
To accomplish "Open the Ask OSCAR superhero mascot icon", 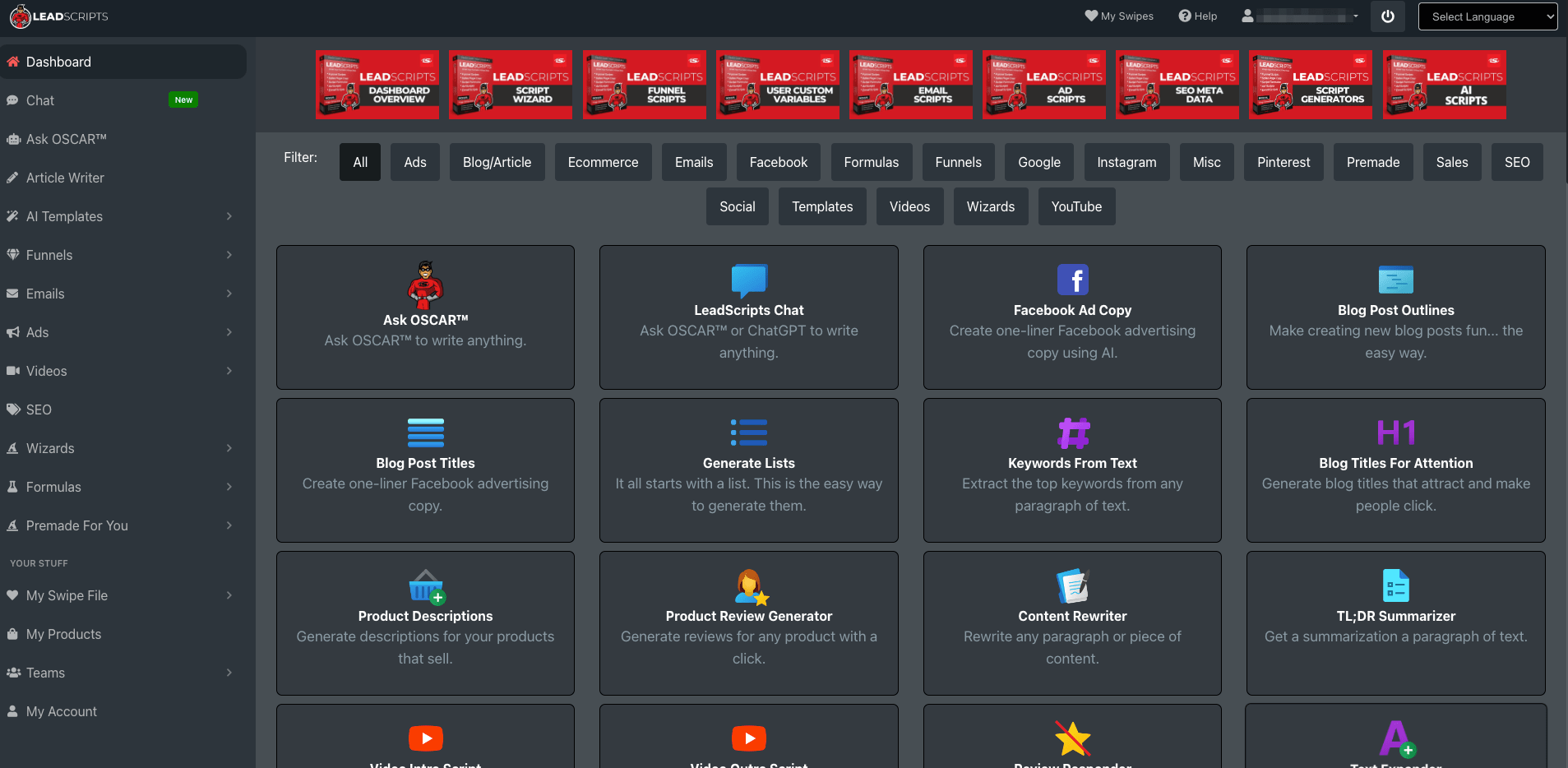I will point(425,285).
